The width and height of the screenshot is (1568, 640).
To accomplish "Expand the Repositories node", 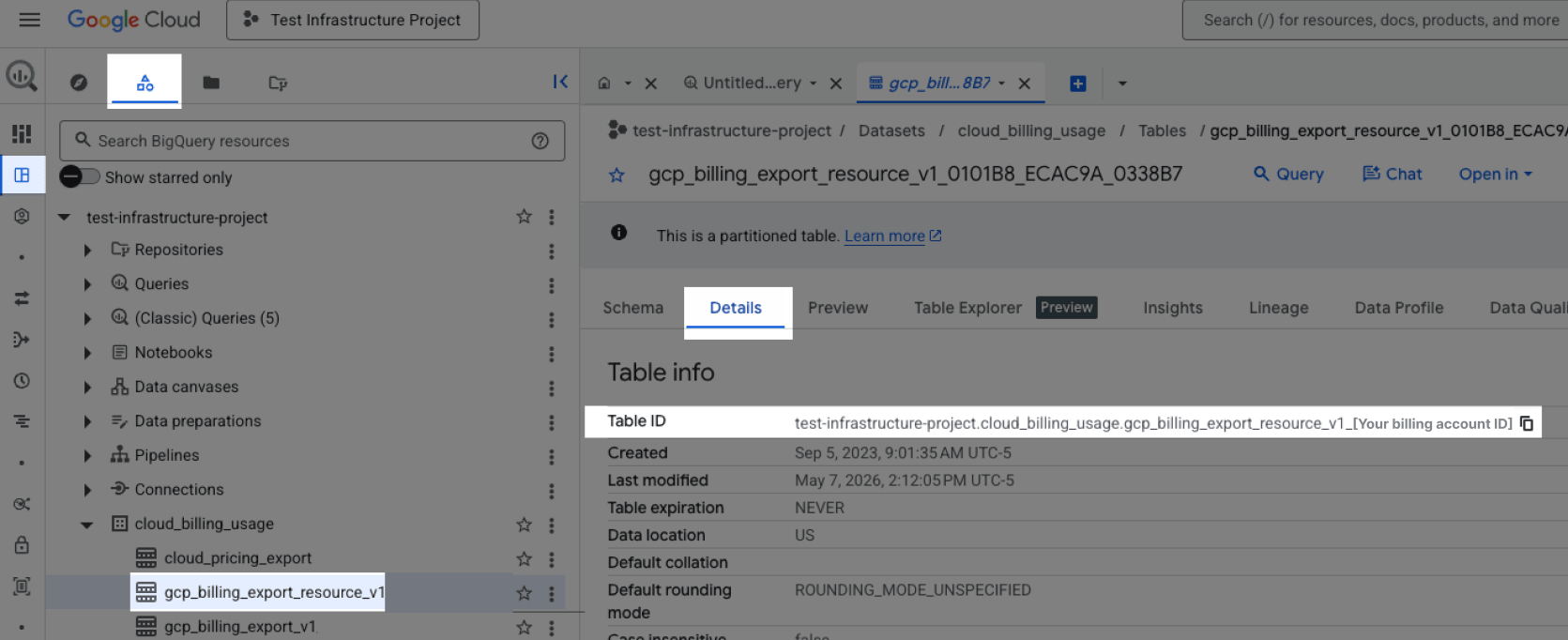I will click(87, 250).
